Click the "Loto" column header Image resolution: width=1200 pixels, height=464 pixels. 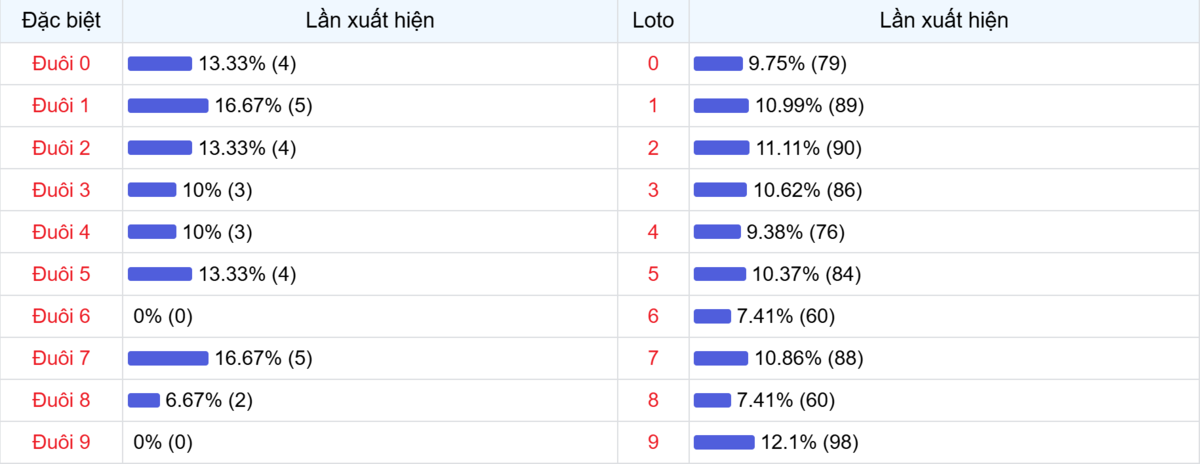click(x=653, y=20)
